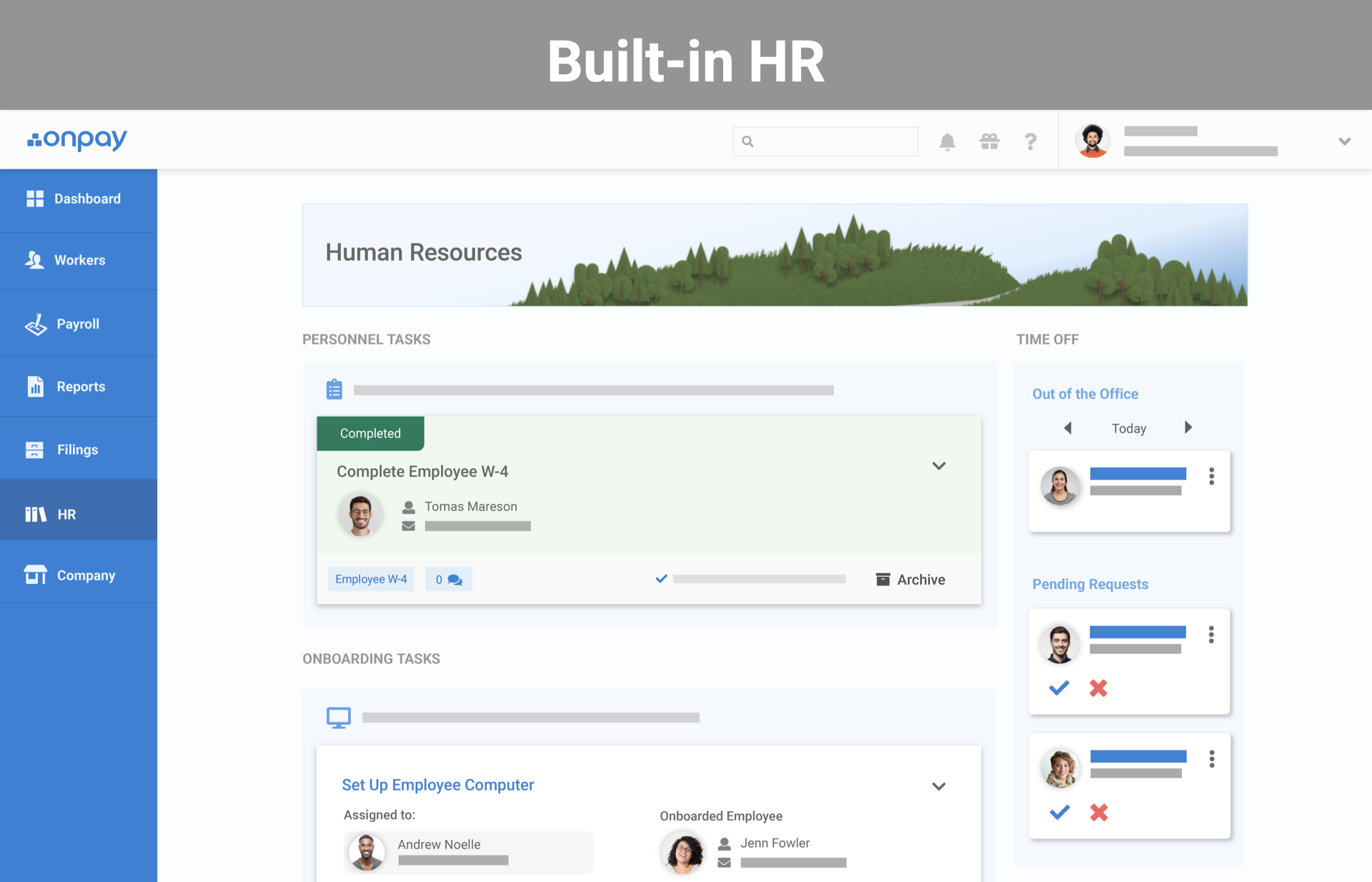Image resolution: width=1372 pixels, height=882 pixels.
Task: Reject the first pending time off request
Action: coord(1098,688)
